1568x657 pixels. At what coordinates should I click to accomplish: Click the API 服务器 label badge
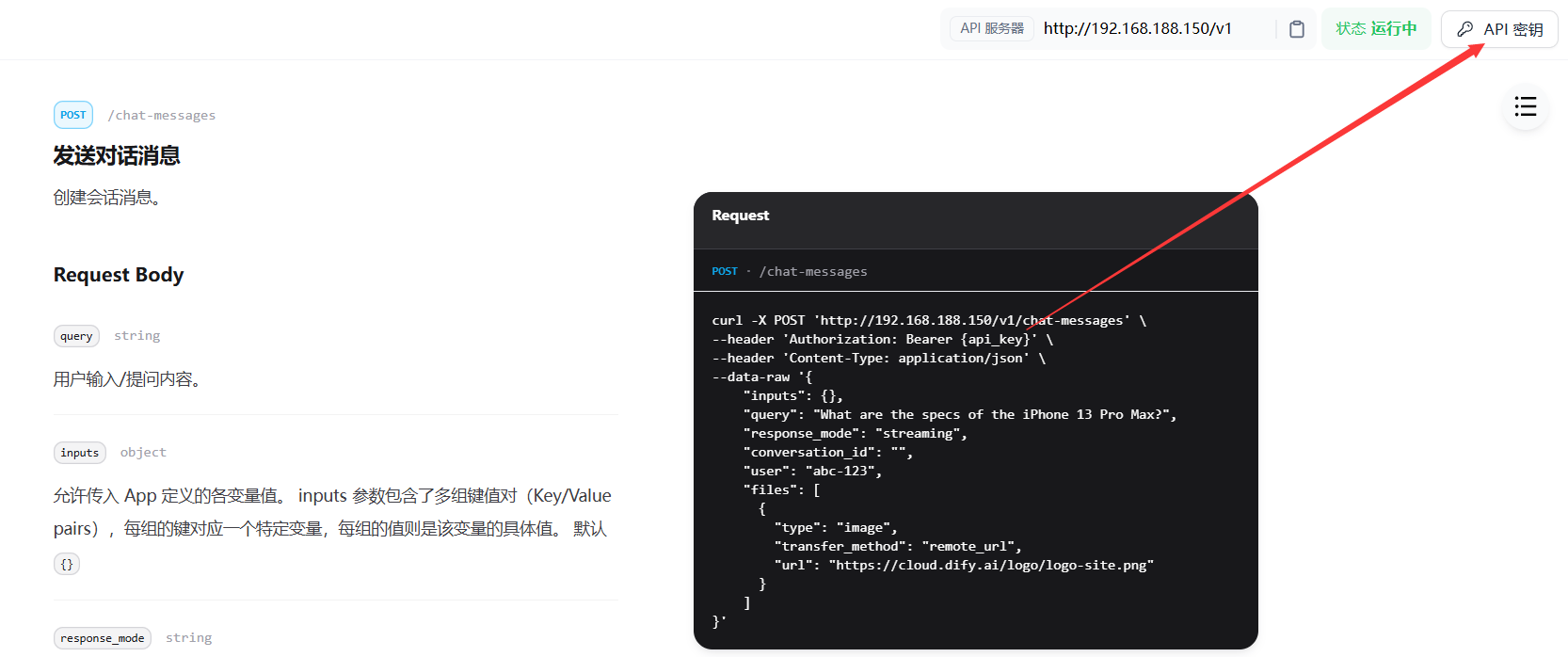pyautogui.click(x=991, y=29)
